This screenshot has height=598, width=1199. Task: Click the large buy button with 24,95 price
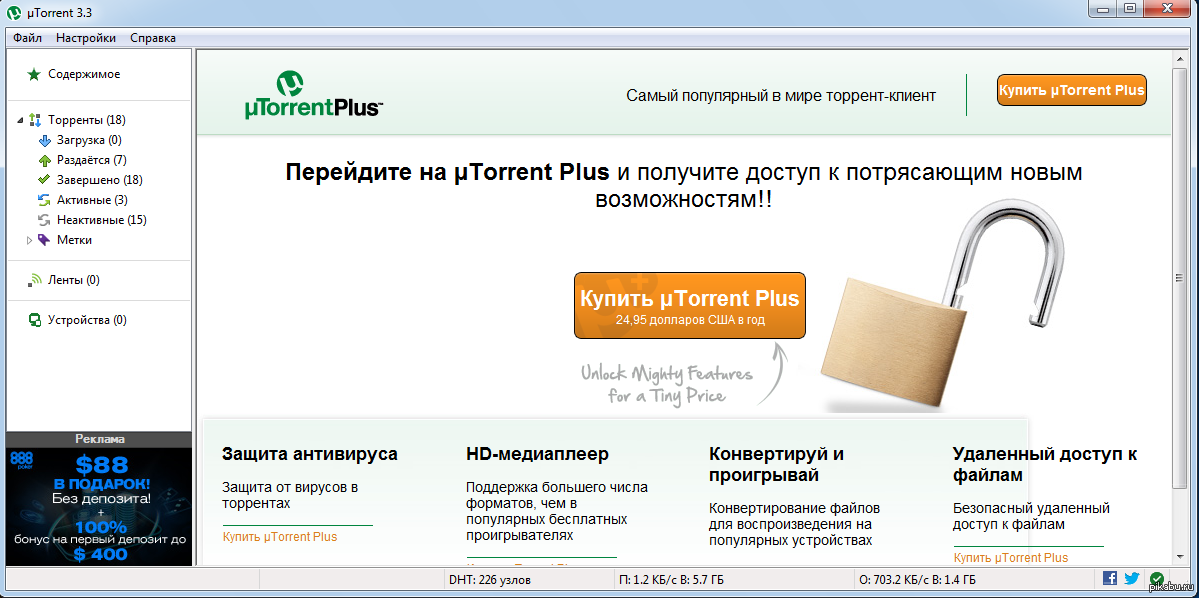click(690, 305)
